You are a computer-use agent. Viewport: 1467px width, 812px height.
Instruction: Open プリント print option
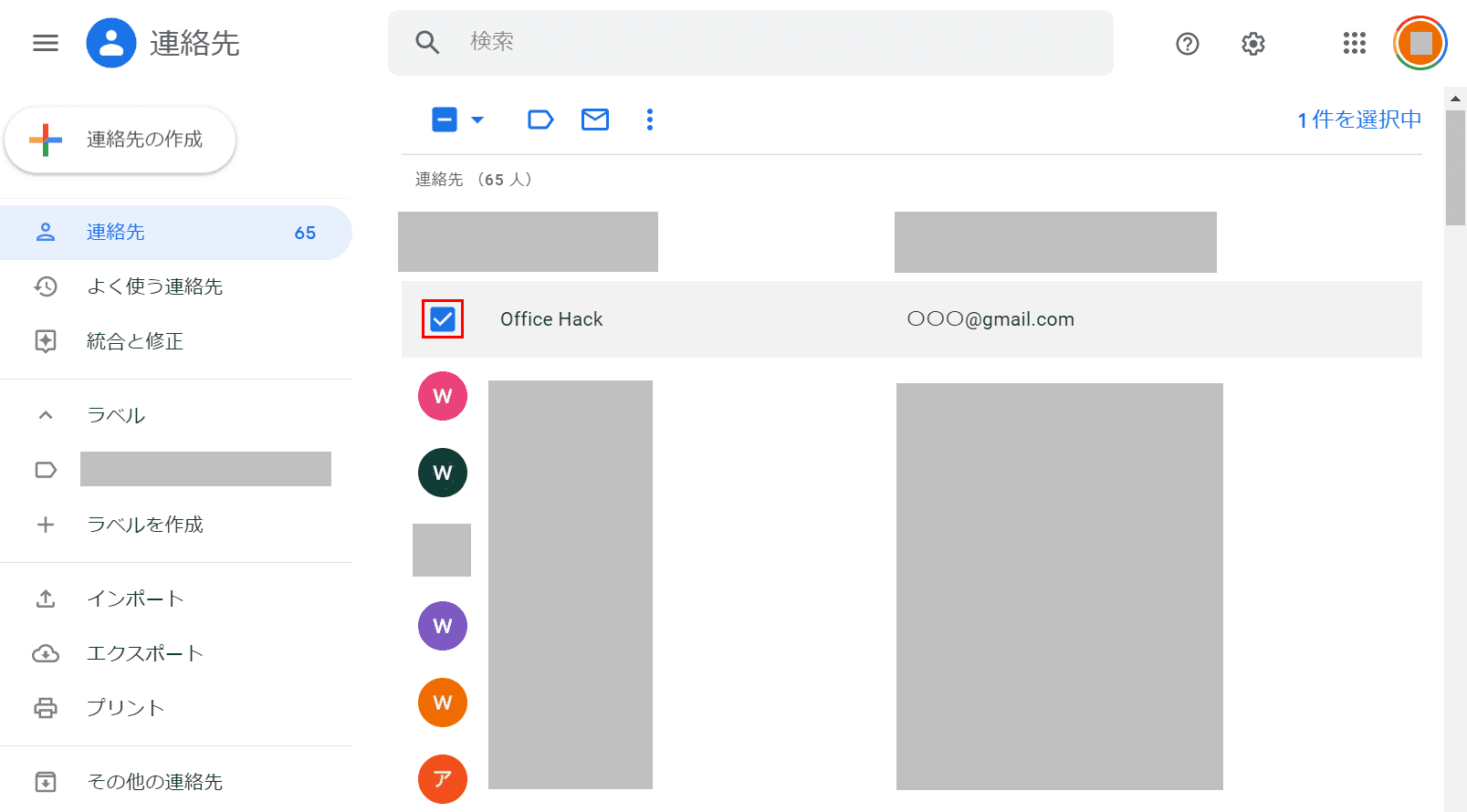point(125,708)
